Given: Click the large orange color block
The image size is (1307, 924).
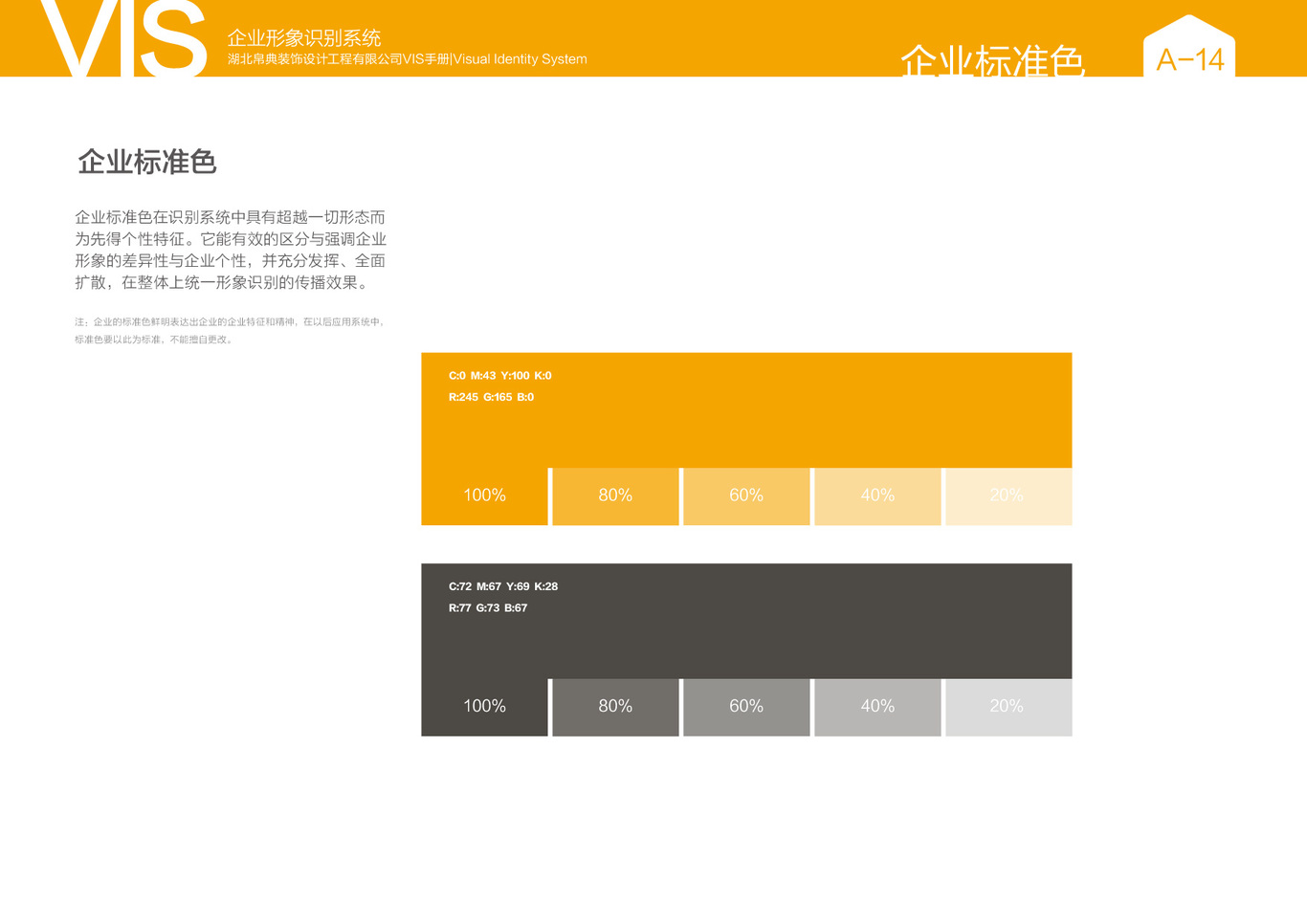Looking at the screenshot, I should [x=746, y=410].
